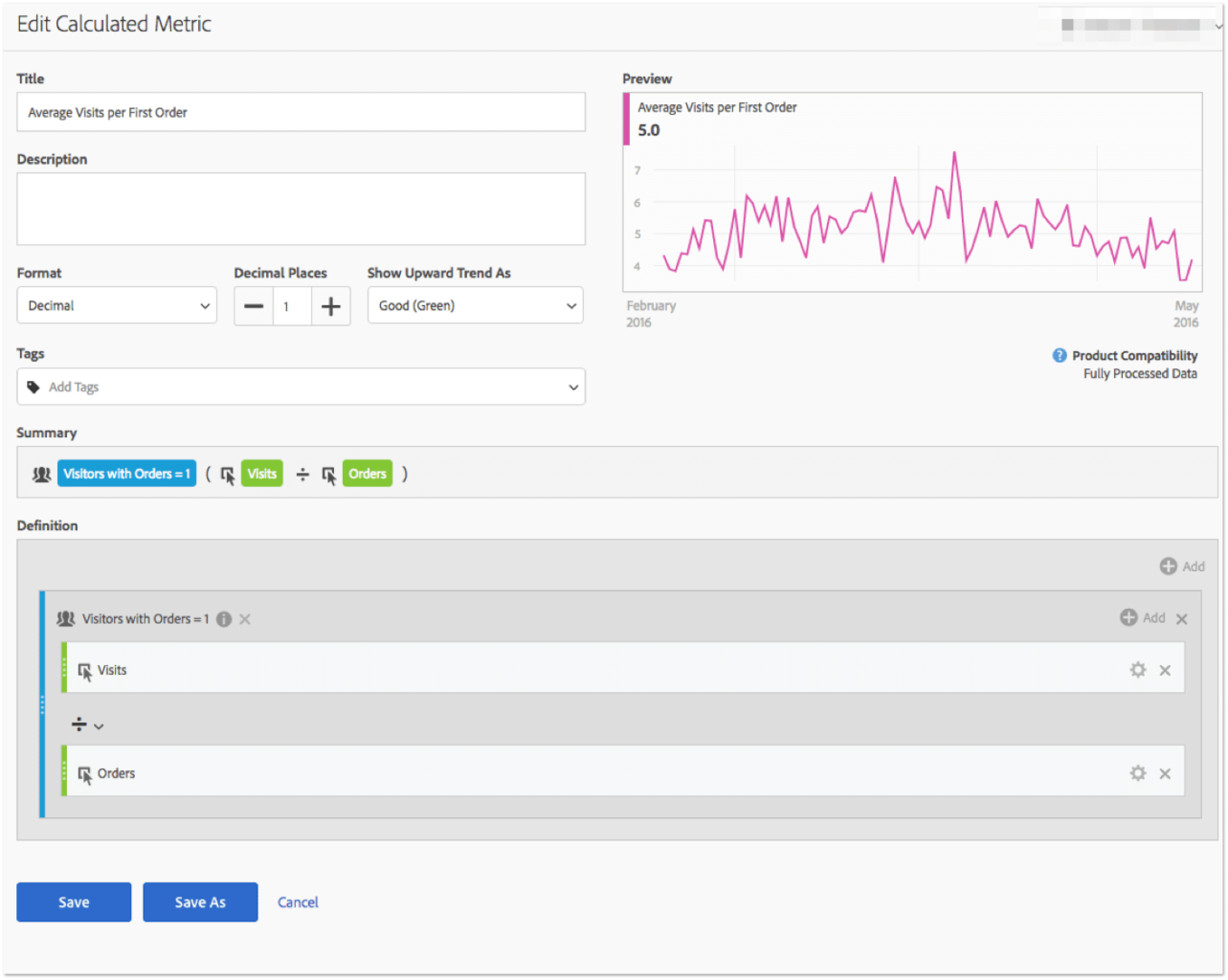Close the segment container with X
Screen dimensions: 1228x980
click(x=1182, y=619)
